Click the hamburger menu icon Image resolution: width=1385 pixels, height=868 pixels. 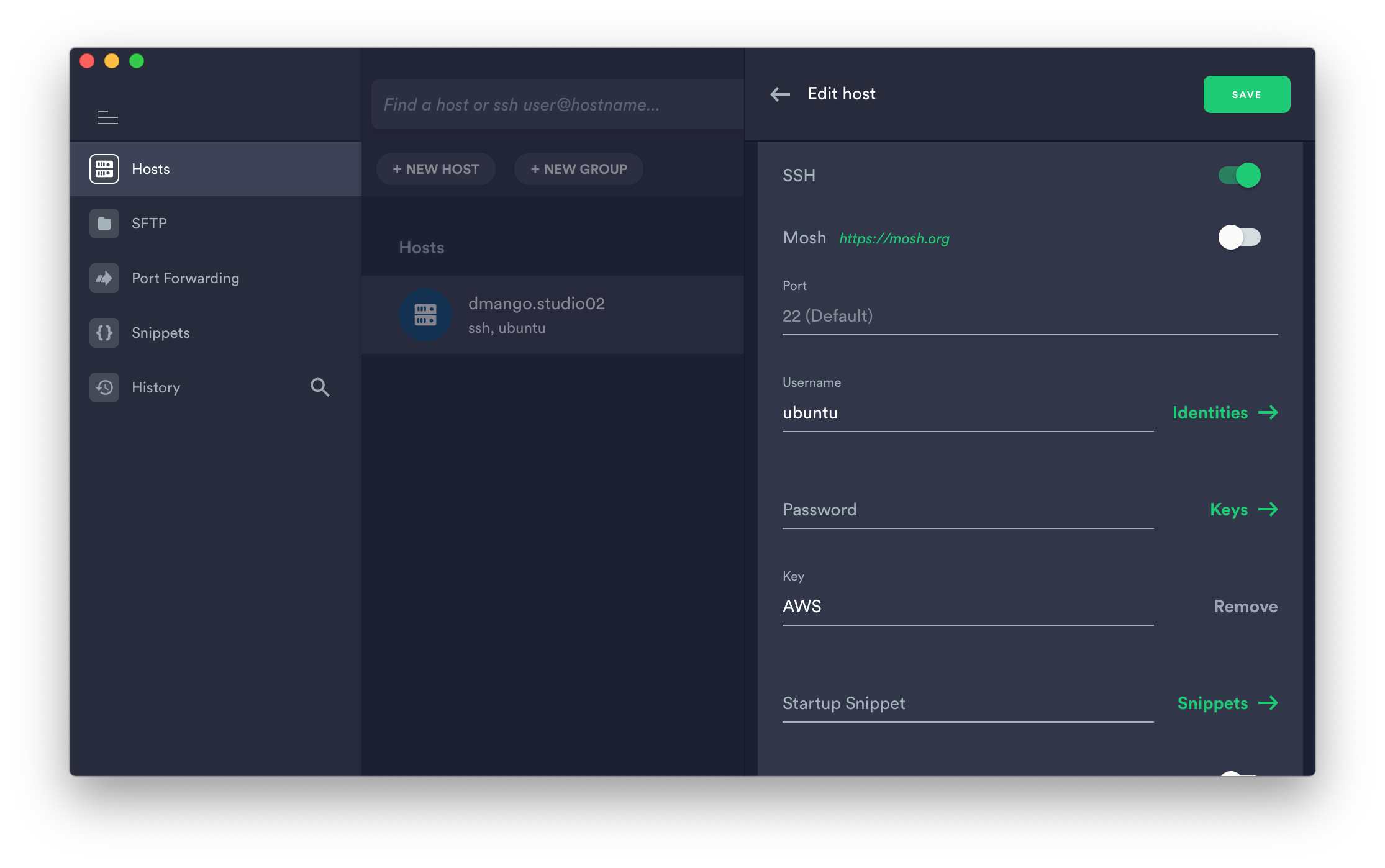tap(108, 117)
